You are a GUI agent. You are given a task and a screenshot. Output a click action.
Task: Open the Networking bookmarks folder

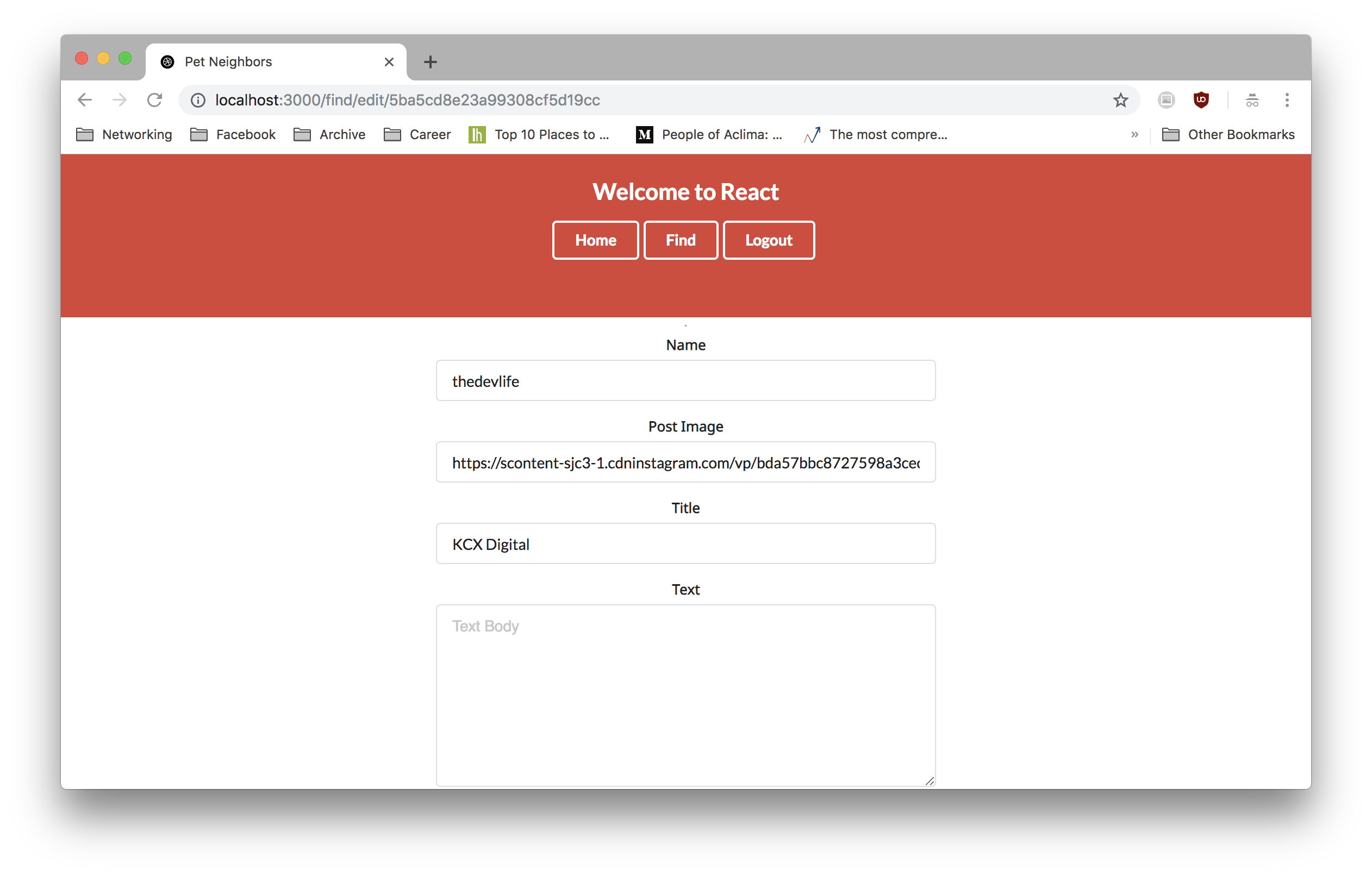124,134
